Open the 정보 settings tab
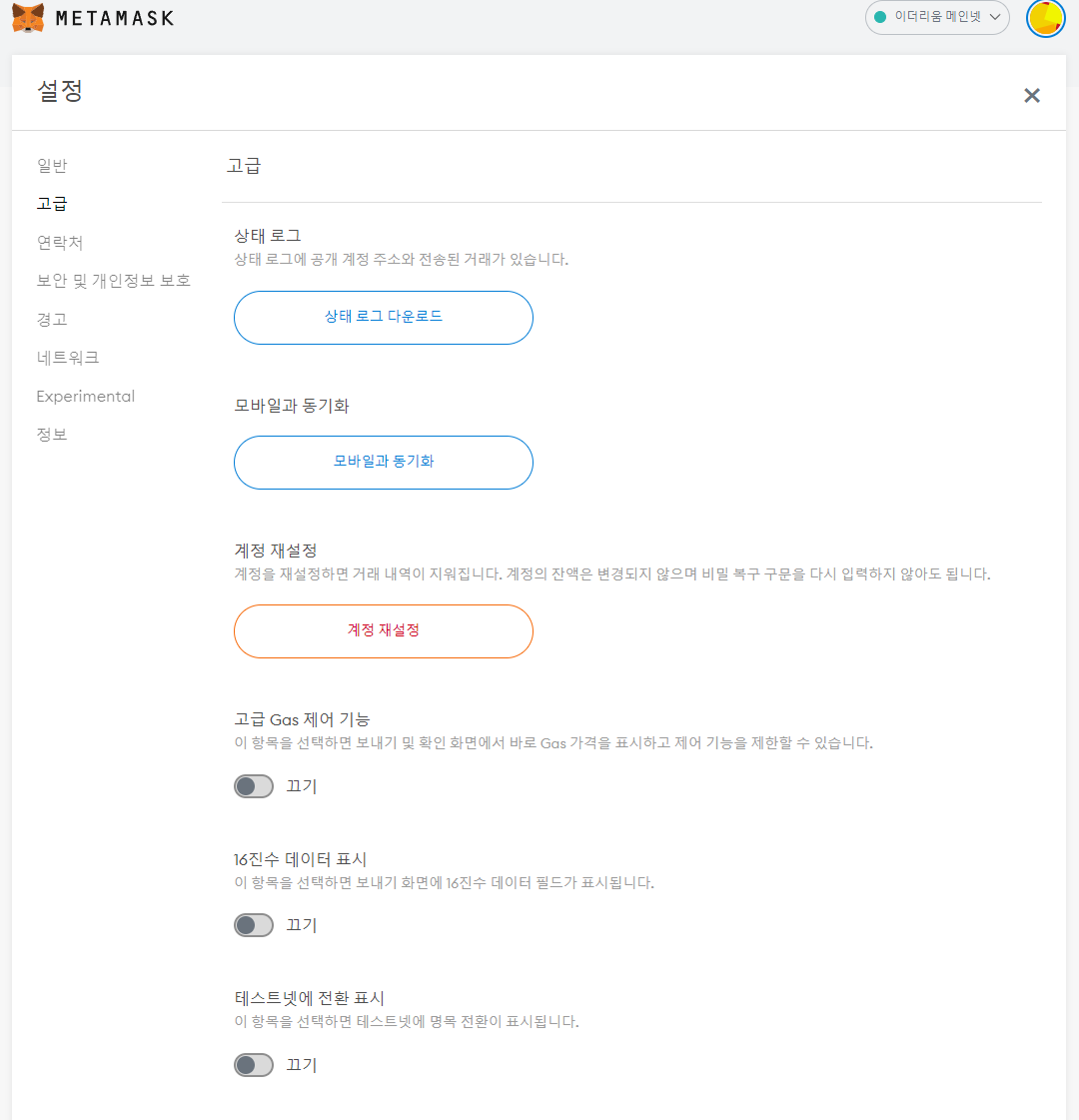 (52, 435)
